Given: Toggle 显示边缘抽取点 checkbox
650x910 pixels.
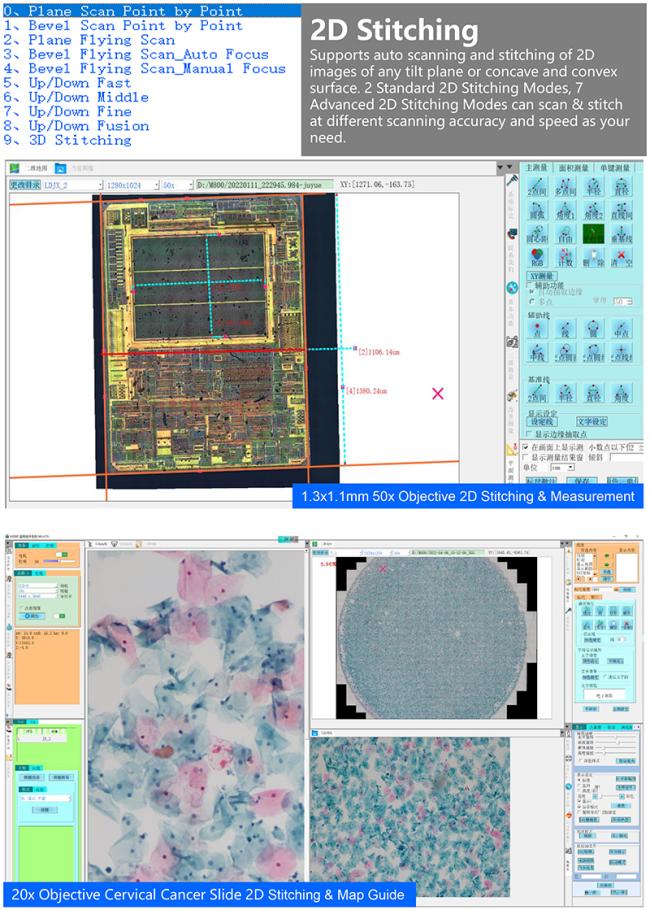Looking at the screenshot, I should pos(529,433).
